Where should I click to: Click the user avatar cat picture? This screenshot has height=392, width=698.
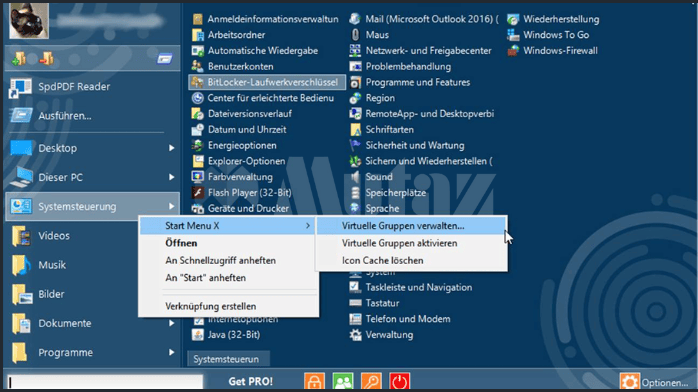(x=29, y=20)
